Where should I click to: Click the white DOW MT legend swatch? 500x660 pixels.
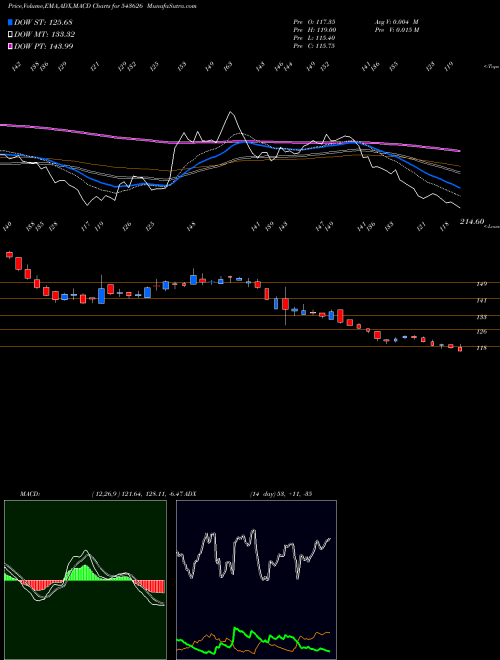10,34
